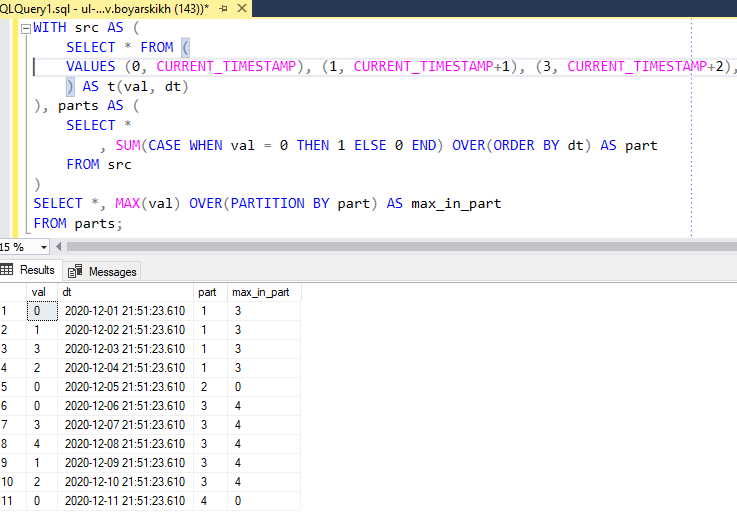Click the Messages tab icon

click(x=75, y=271)
